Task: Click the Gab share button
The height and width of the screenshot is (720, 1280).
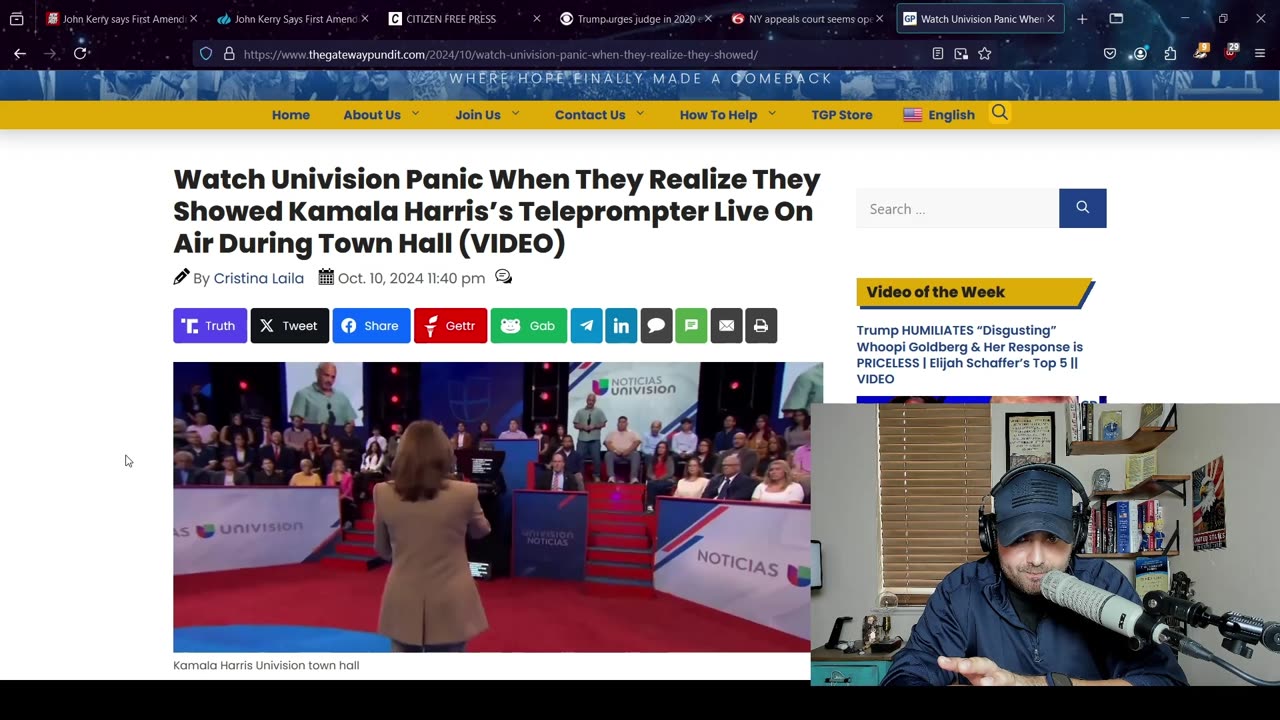Action: click(529, 326)
